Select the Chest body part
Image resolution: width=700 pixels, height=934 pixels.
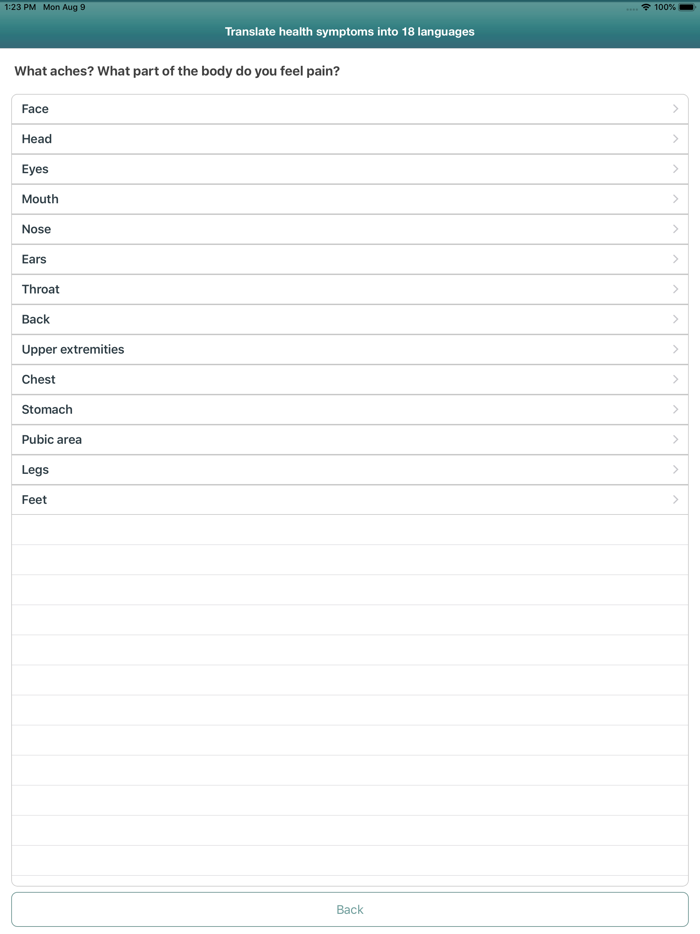350,378
